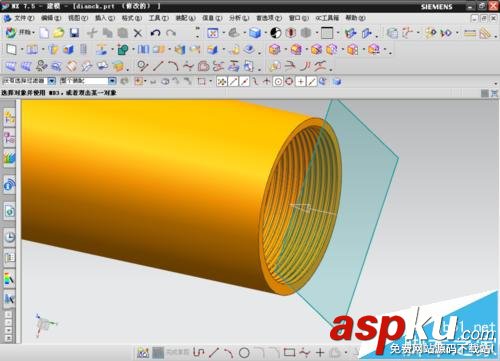The image size is (500, 361).
Task: Open the dropdown arrow beside the Fit view icon
Action: click(223, 33)
